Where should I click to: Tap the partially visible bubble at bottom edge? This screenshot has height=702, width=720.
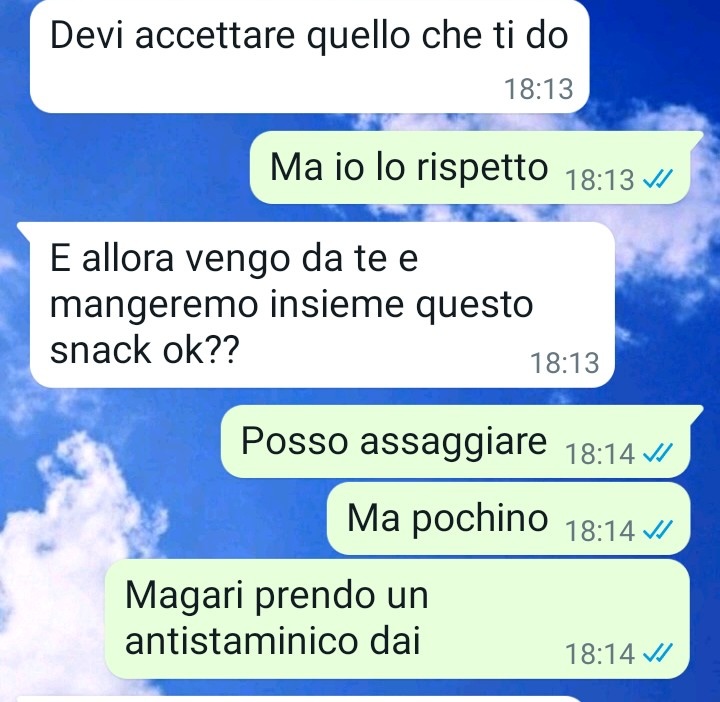(298, 700)
